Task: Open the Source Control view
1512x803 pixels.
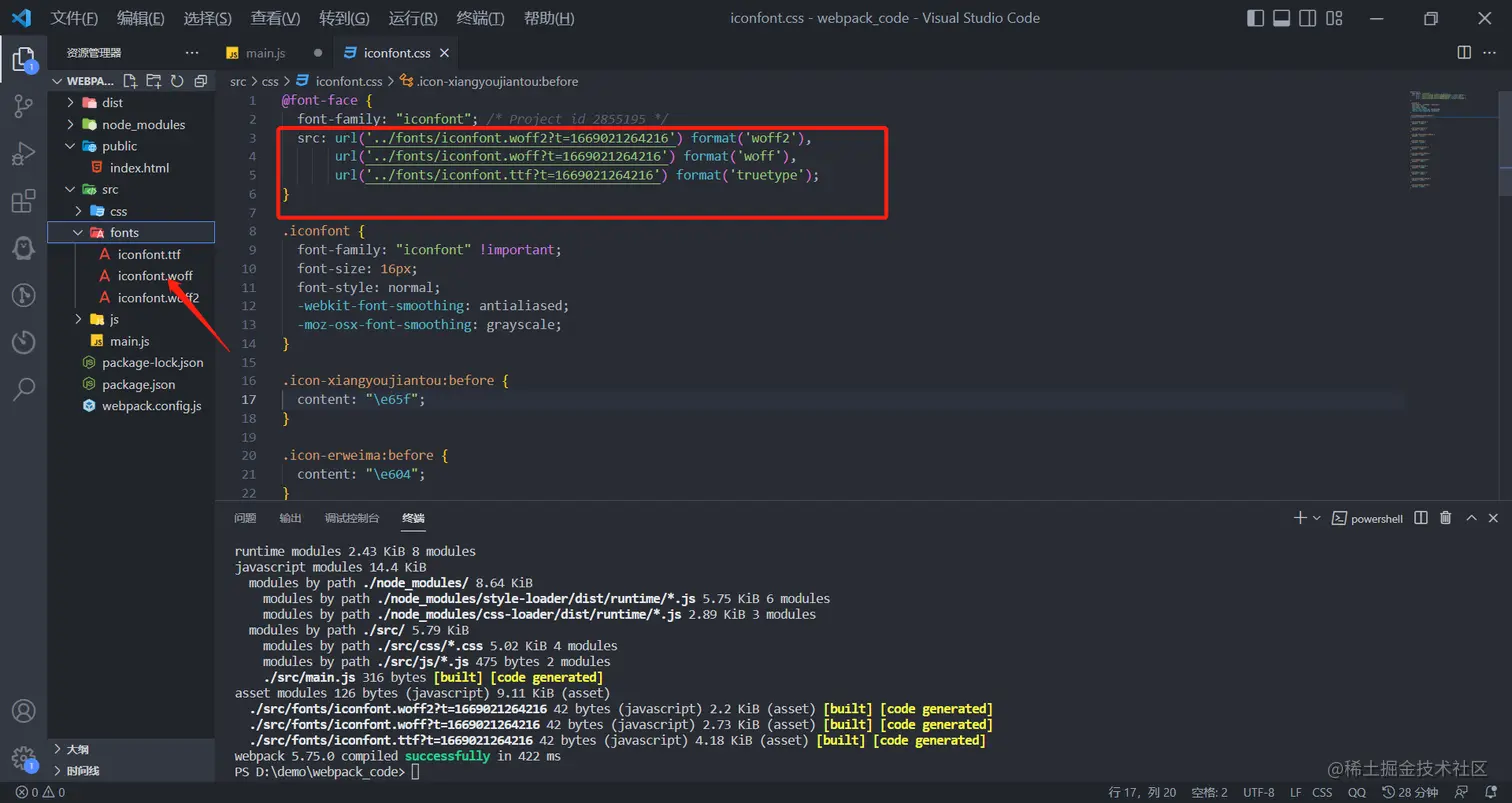Action: click(x=23, y=107)
